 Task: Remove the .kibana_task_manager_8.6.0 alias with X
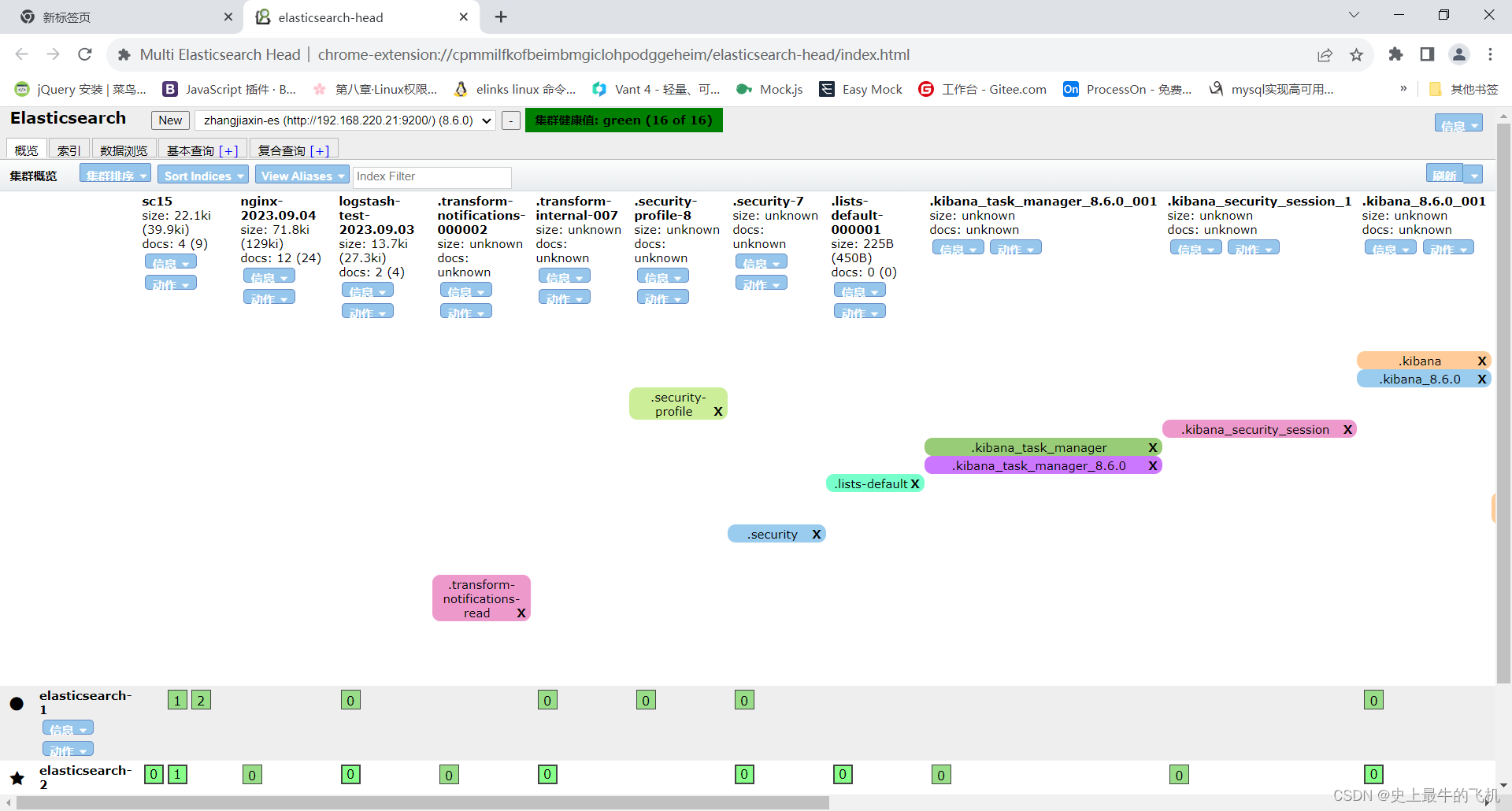[x=1153, y=465]
